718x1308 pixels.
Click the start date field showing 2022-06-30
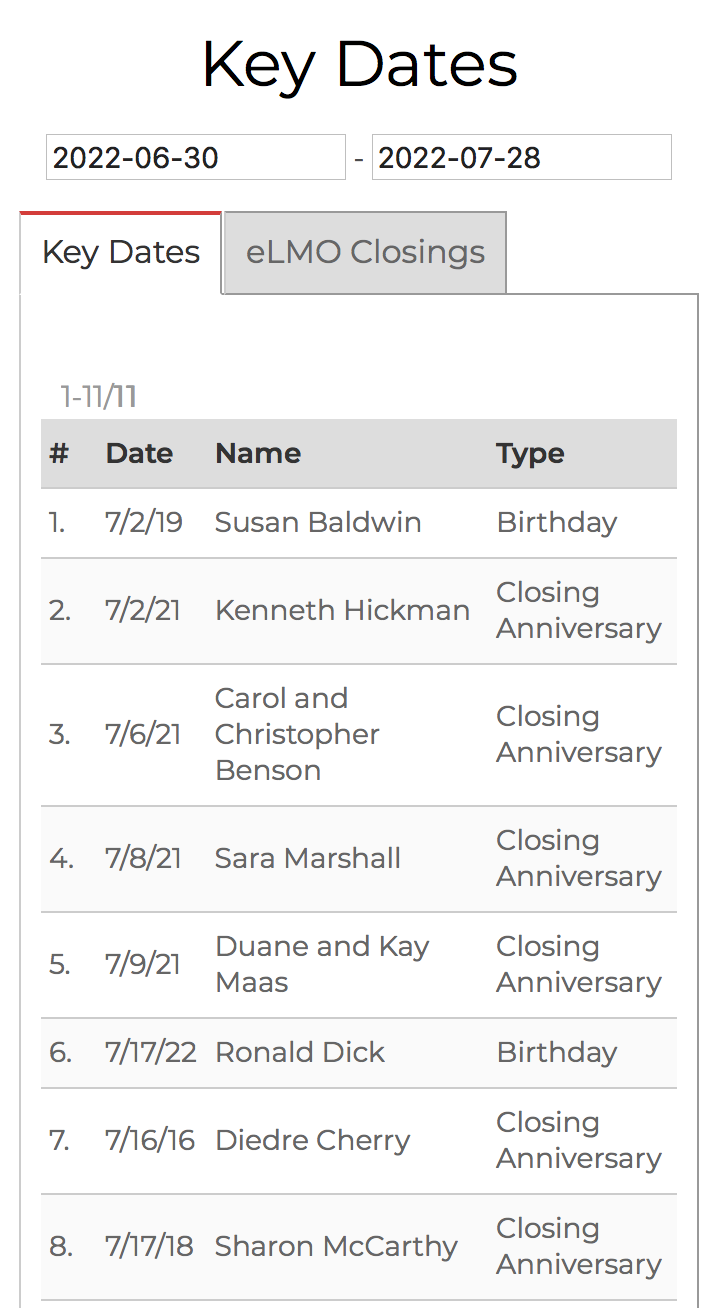point(194,157)
